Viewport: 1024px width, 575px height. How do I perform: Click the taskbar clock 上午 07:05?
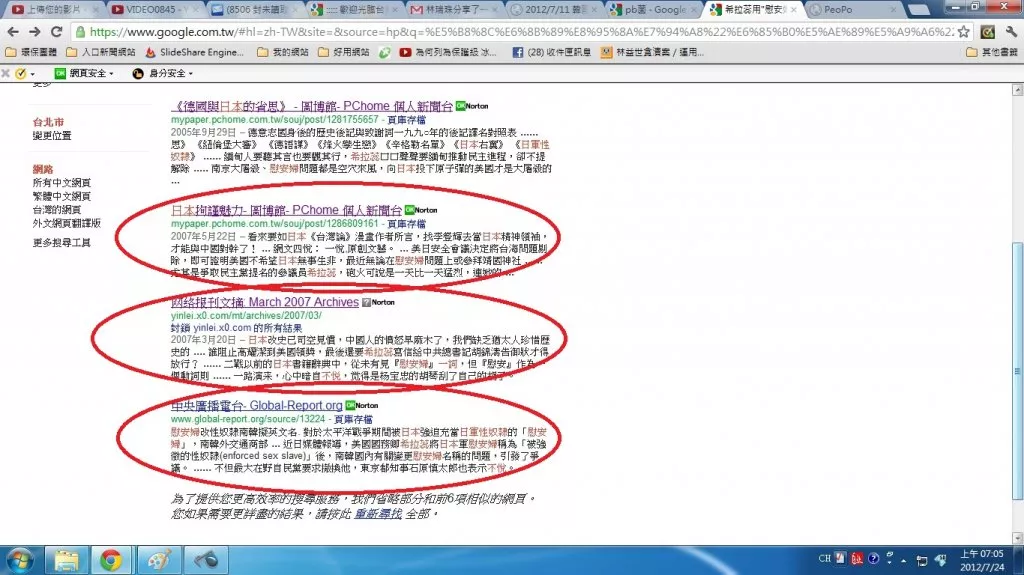pos(982,561)
